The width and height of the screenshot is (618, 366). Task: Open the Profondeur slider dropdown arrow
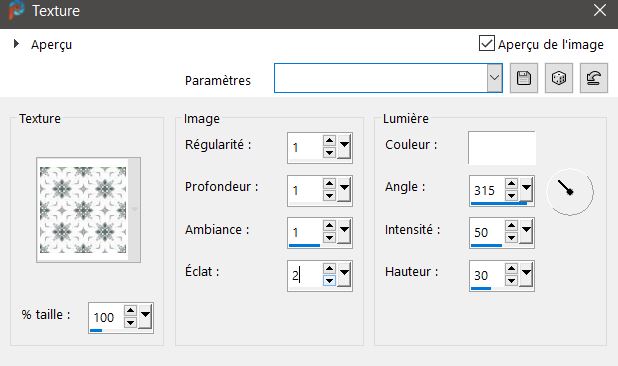point(344,189)
